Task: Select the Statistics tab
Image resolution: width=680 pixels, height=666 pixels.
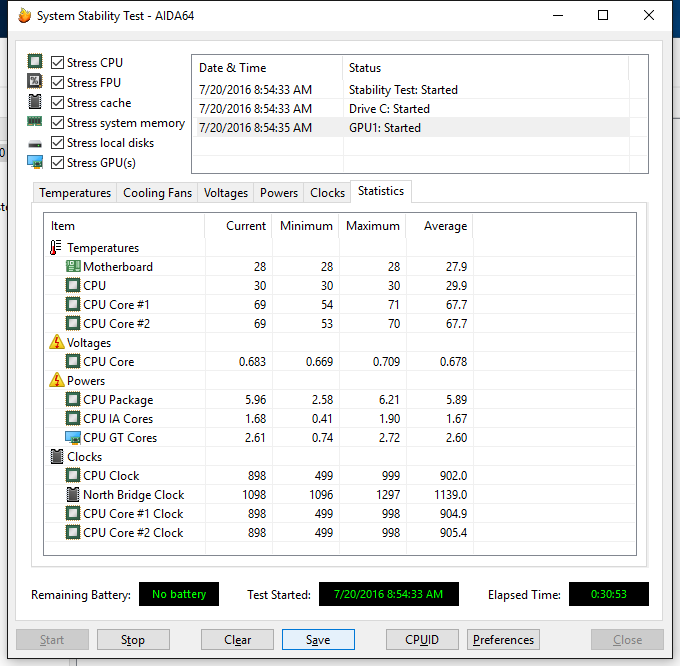Action: pyautogui.click(x=381, y=191)
